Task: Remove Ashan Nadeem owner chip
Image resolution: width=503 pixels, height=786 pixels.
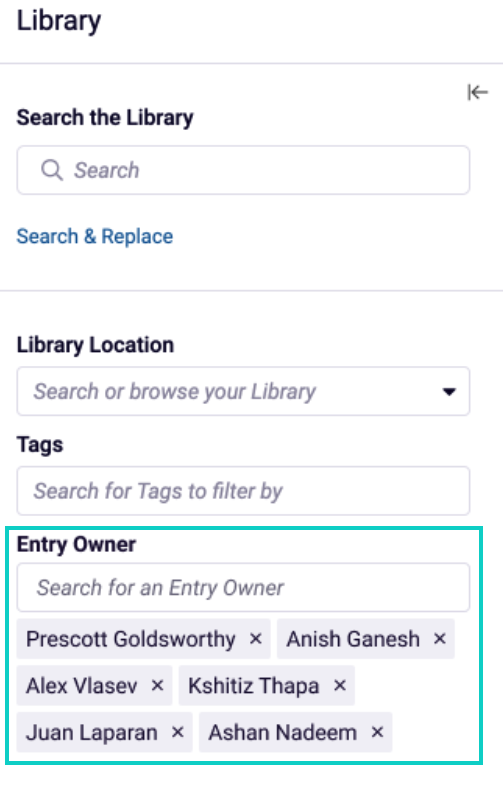Action: click(x=377, y=732)
